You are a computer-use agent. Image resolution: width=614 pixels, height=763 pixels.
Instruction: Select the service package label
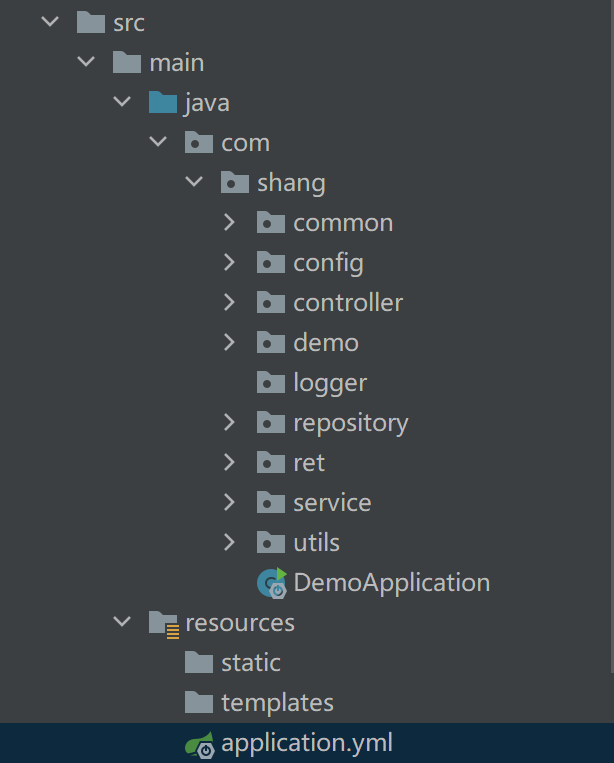click(332, 502)
